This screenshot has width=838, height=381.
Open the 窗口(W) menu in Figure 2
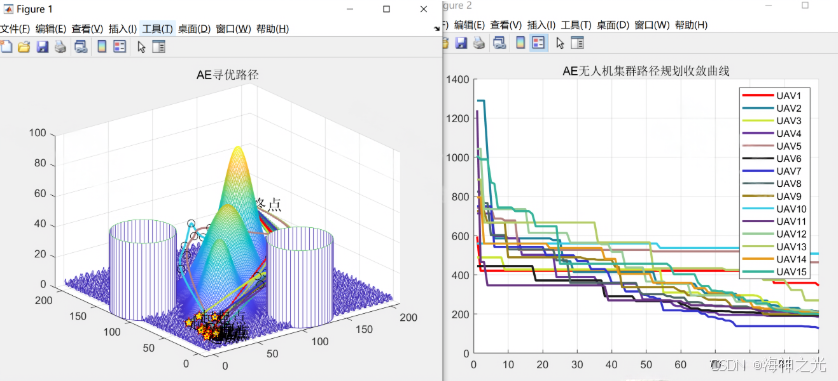(652, 25)
